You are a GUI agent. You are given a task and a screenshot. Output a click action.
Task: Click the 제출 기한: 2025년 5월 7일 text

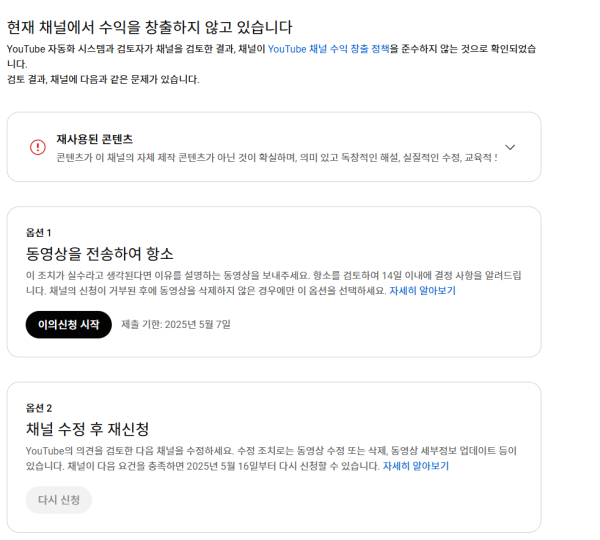click(176, 325)
